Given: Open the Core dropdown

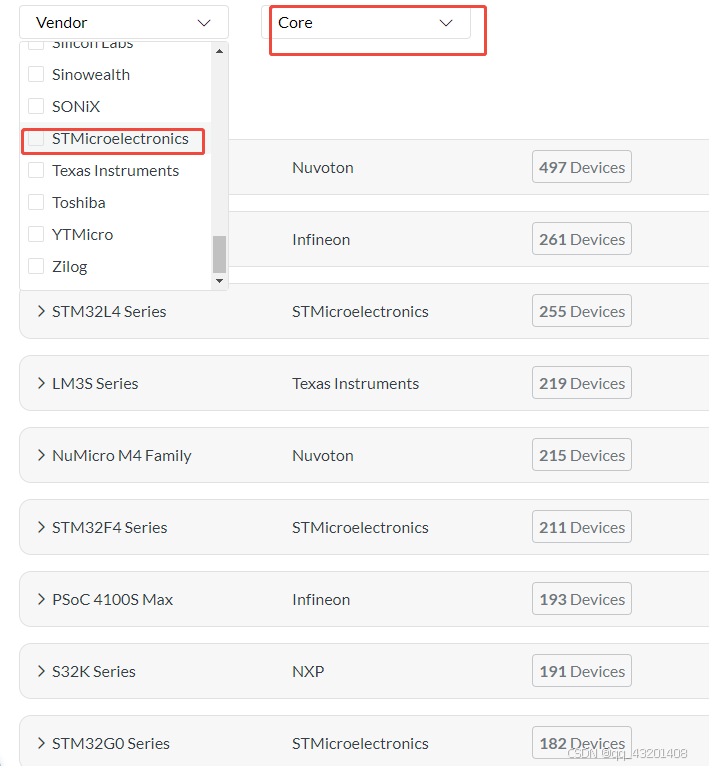Looking at the screenshot, I should pyautogui.click(x=366, y=22).
